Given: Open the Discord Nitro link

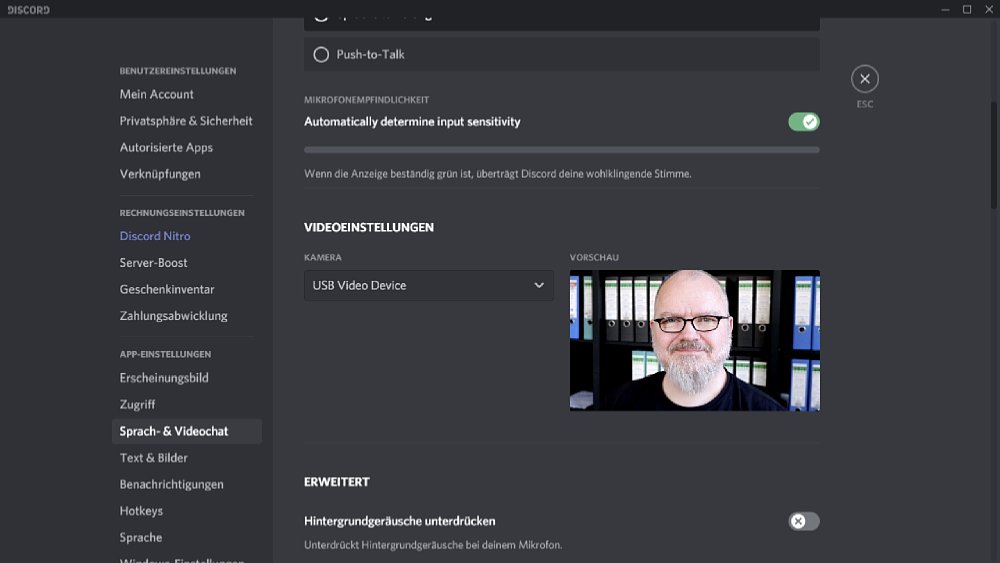Looking at the screenshot, I should [155, 236].
